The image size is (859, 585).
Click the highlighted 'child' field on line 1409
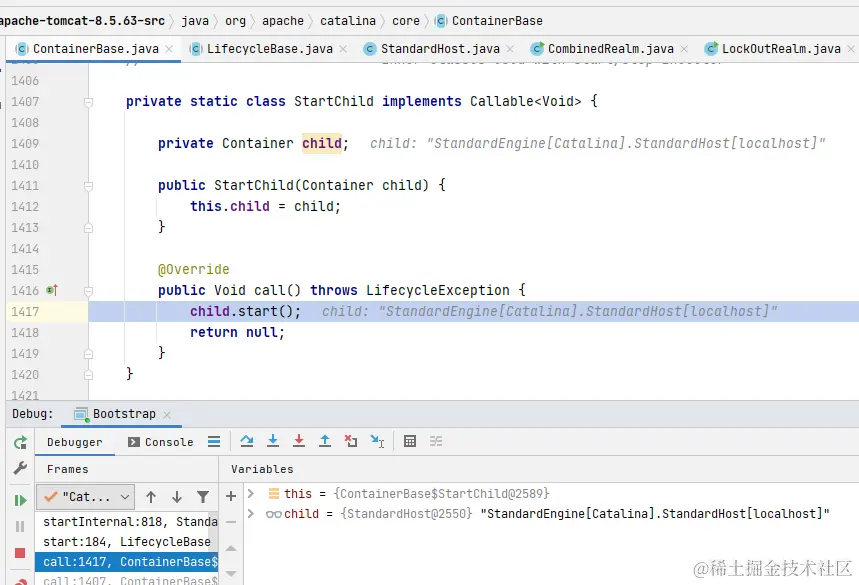pos(322,144)
